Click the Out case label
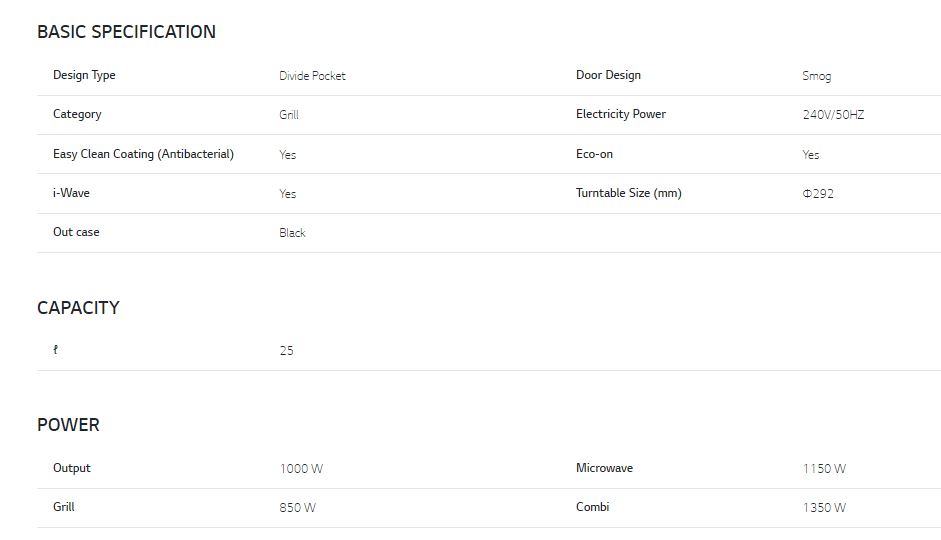The image size is (941, 540). click(76, 232)
